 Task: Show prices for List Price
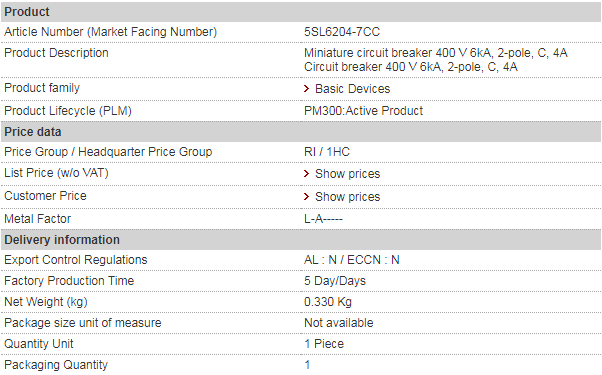point(347,174)
